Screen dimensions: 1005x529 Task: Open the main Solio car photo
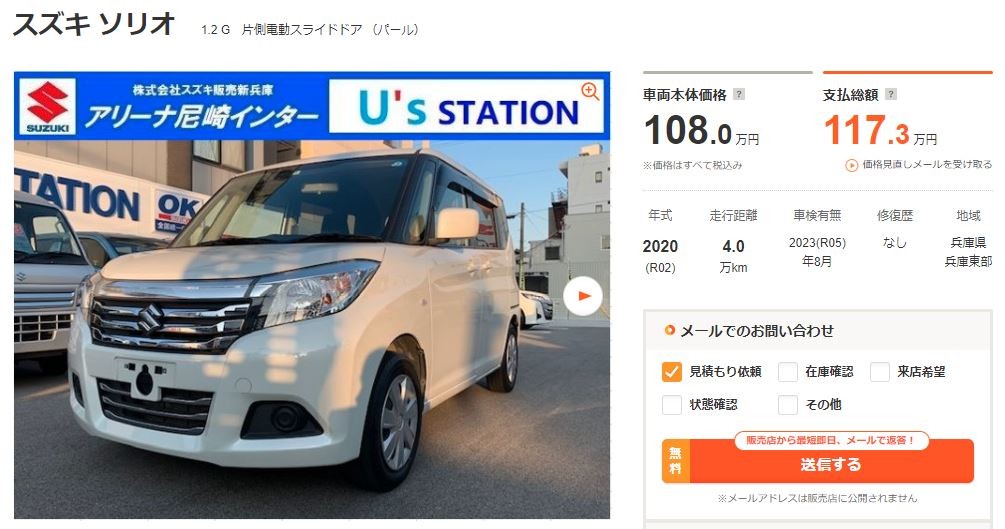click(311, 329)
